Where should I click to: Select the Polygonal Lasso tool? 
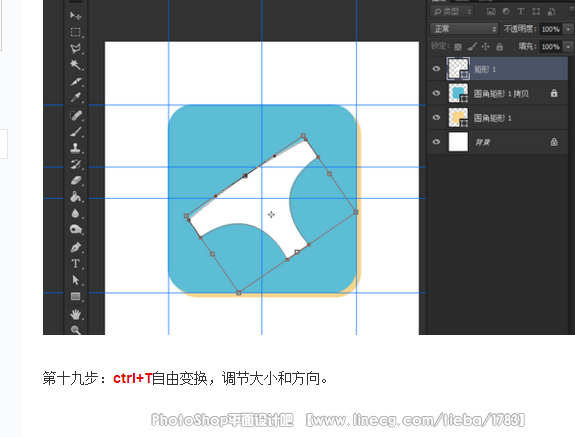coord(76,48)
